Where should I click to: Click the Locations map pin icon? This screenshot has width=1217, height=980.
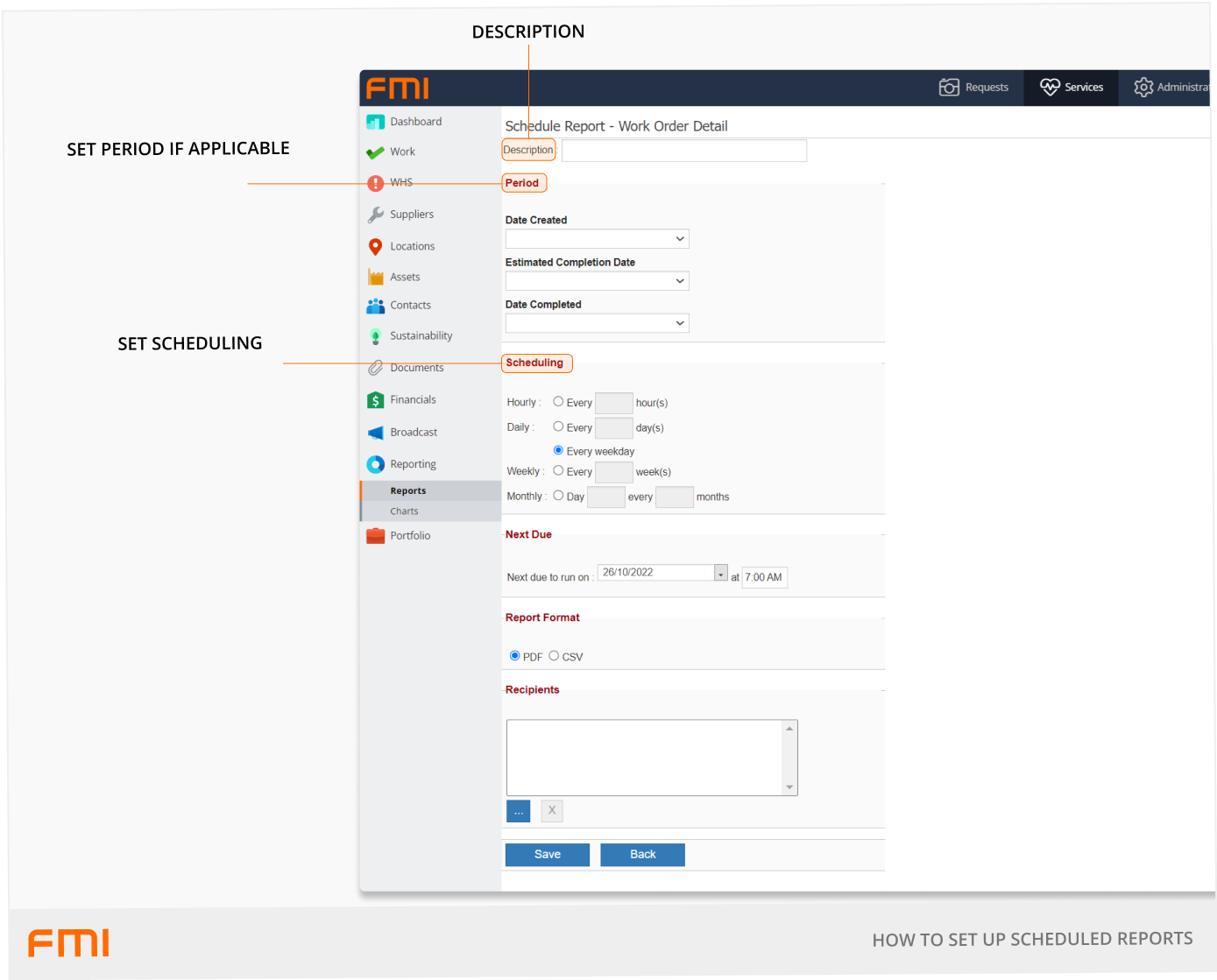[x=375, y=247]
